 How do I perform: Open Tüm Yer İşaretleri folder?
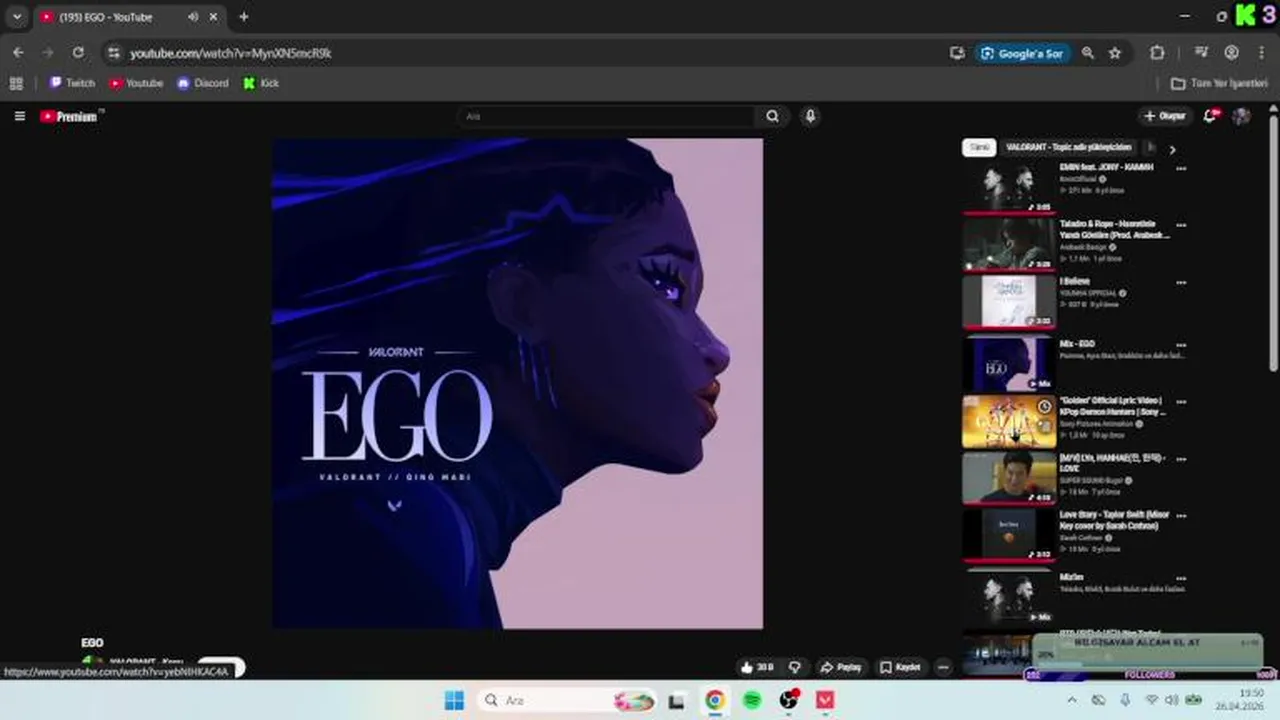click(1219, 83)
